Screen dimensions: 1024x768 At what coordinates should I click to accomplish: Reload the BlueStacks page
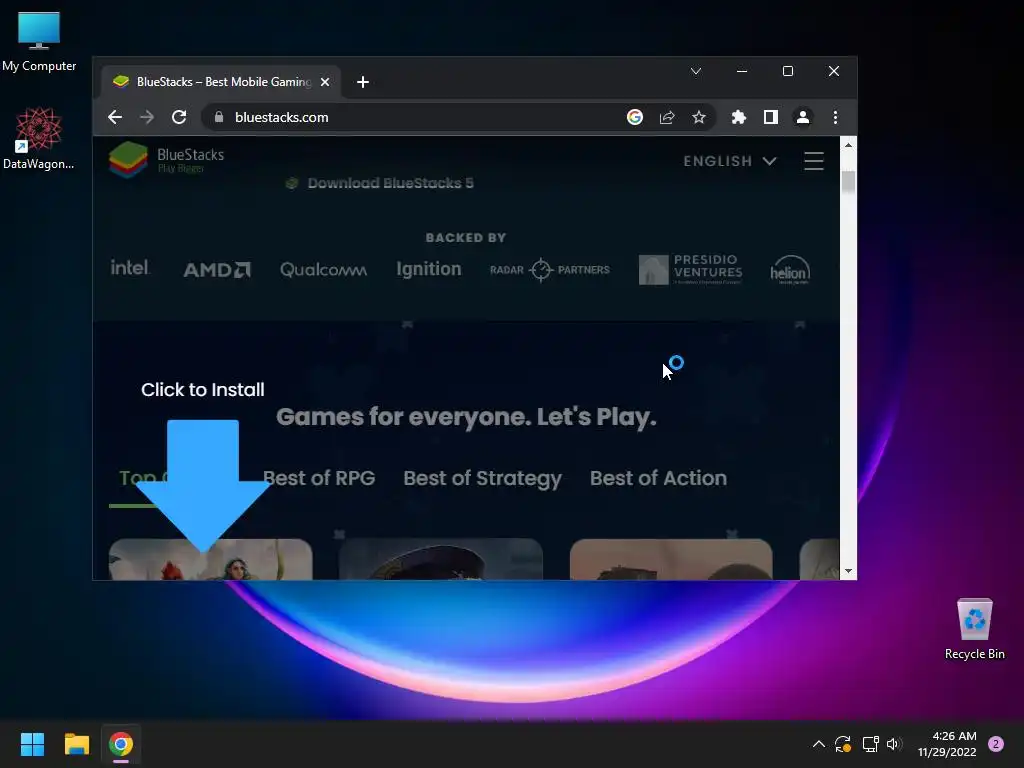(179, 118)
